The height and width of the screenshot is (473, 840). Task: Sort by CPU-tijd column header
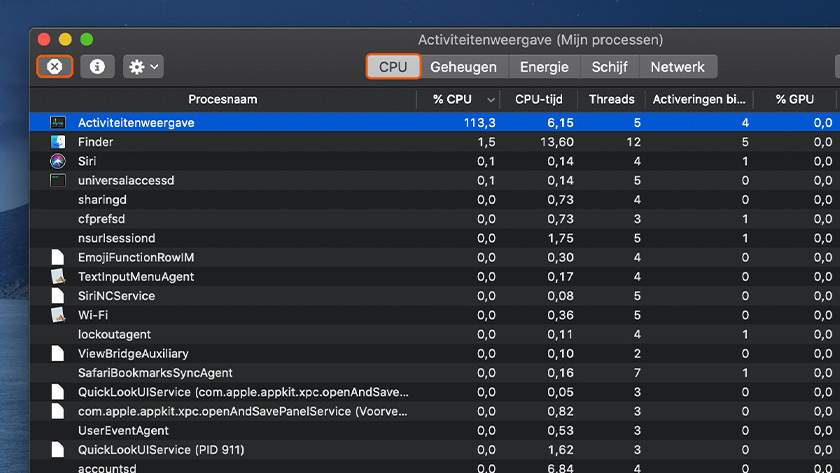pos(539,99)
